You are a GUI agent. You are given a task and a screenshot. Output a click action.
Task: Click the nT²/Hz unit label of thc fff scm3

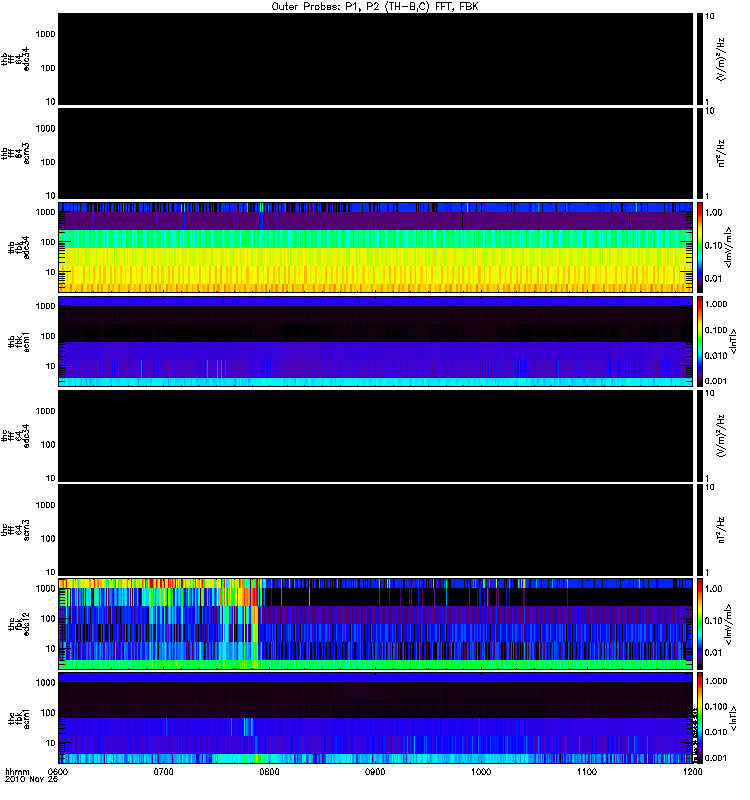tap(721, 530)
